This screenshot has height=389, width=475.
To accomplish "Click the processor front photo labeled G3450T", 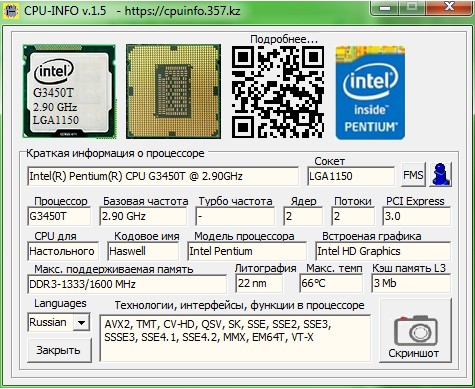I will tap(69, 91).
